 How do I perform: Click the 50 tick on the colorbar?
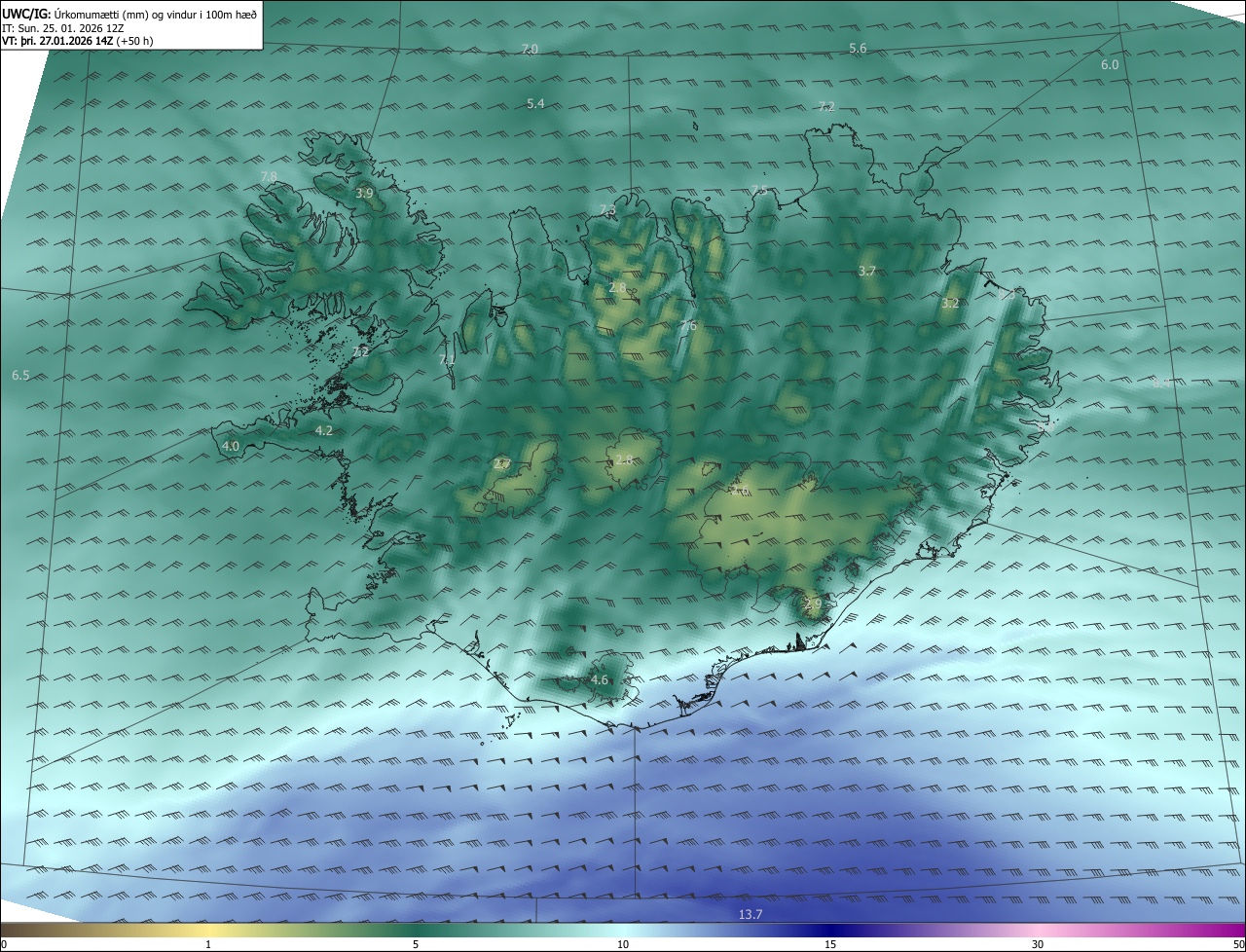pyautogui.click(x=1240, y=944)
